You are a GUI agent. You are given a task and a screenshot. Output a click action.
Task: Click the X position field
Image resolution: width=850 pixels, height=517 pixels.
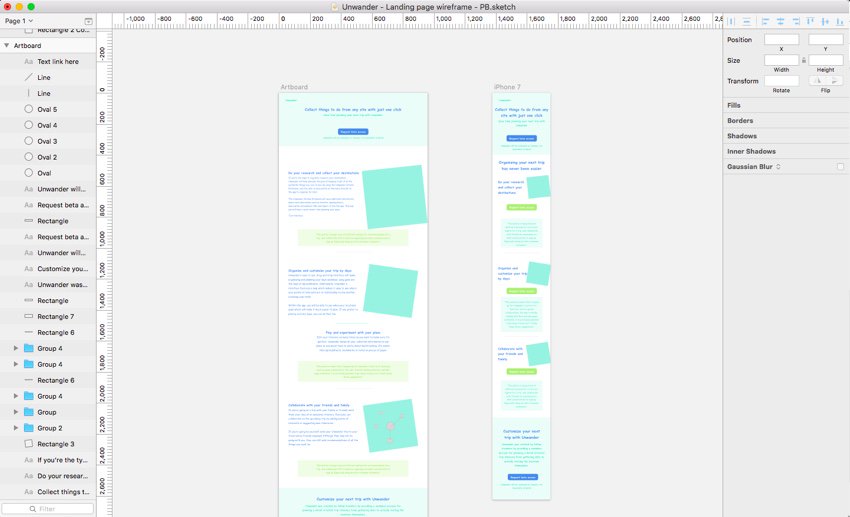[x=781, y=40]
